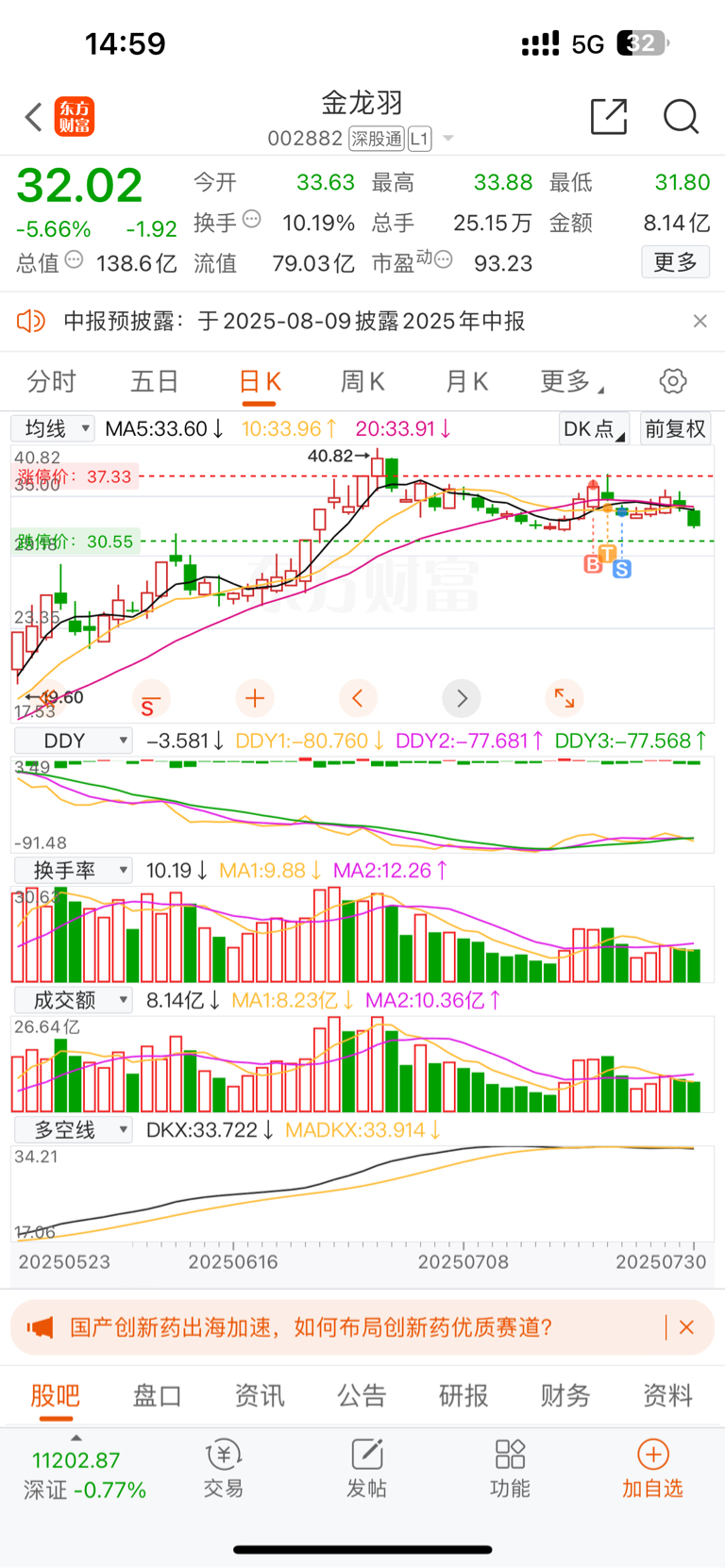Tap info icon beside 换手
Screen dimensions: 725x1568
pos(252,219)
